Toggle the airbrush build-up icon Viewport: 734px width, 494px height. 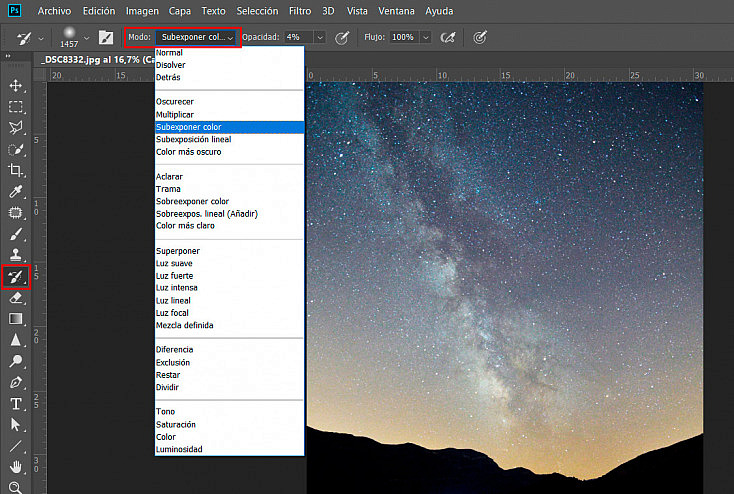point(448,37)
